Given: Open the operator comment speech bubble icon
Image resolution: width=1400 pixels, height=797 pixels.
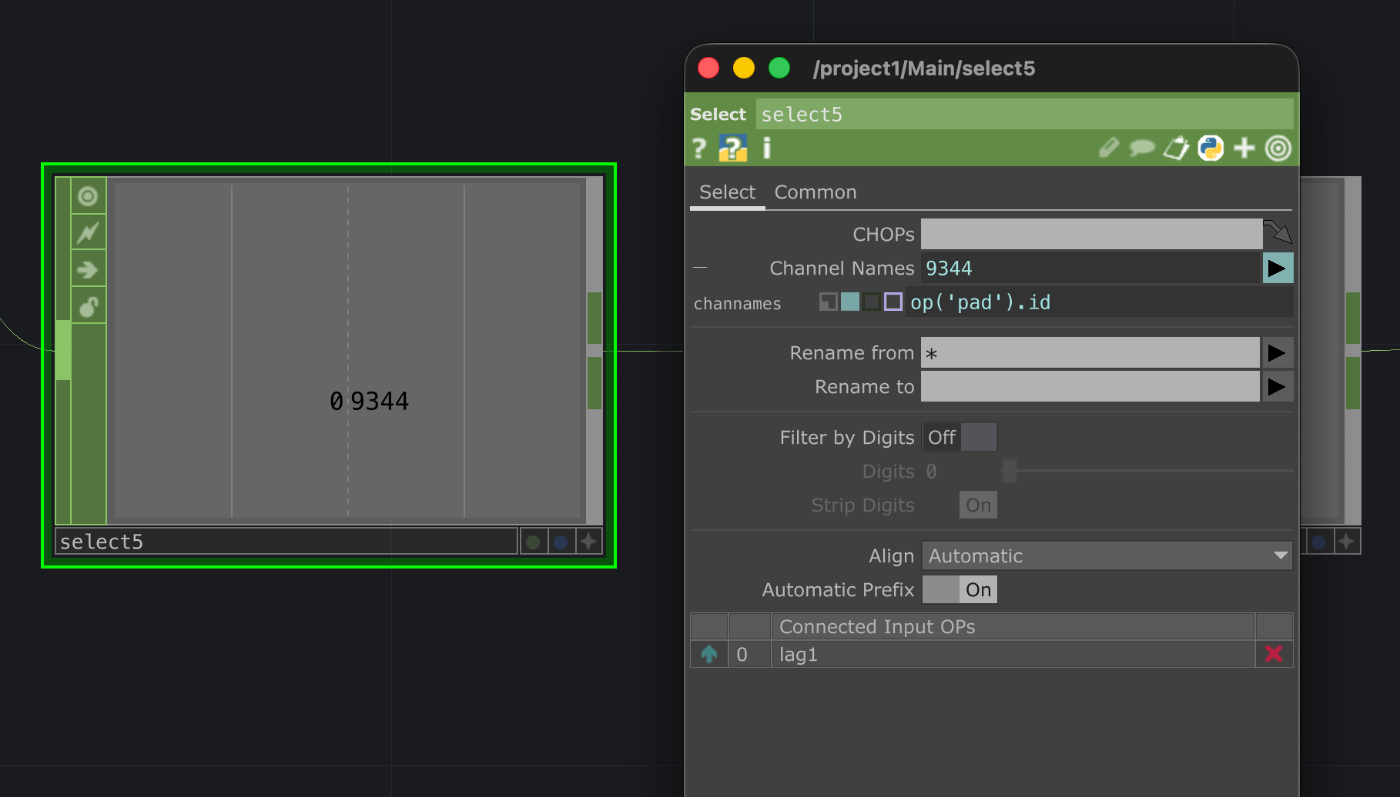Looking at the screenshot, I should tap(1142, 149).
